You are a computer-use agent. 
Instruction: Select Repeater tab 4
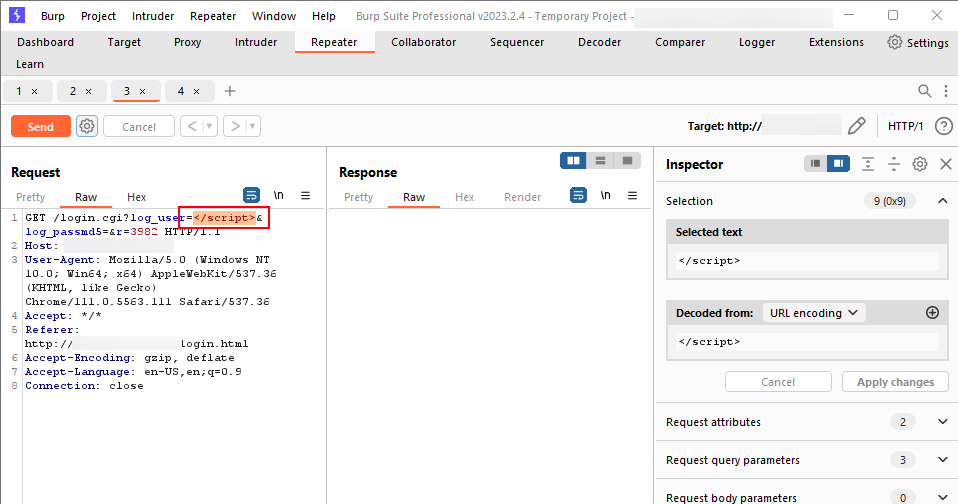181,91
